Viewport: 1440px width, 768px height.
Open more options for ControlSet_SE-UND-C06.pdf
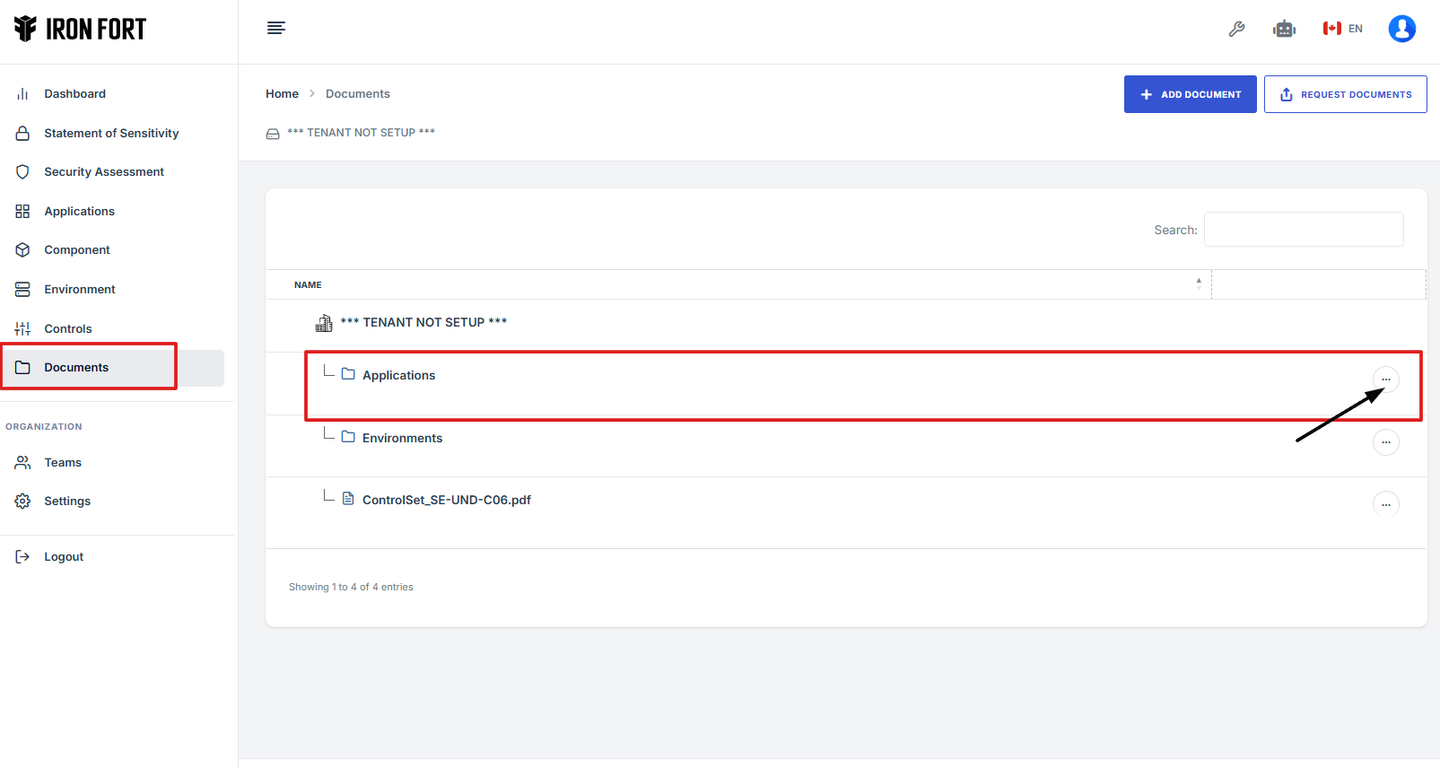coord(1385,505)
